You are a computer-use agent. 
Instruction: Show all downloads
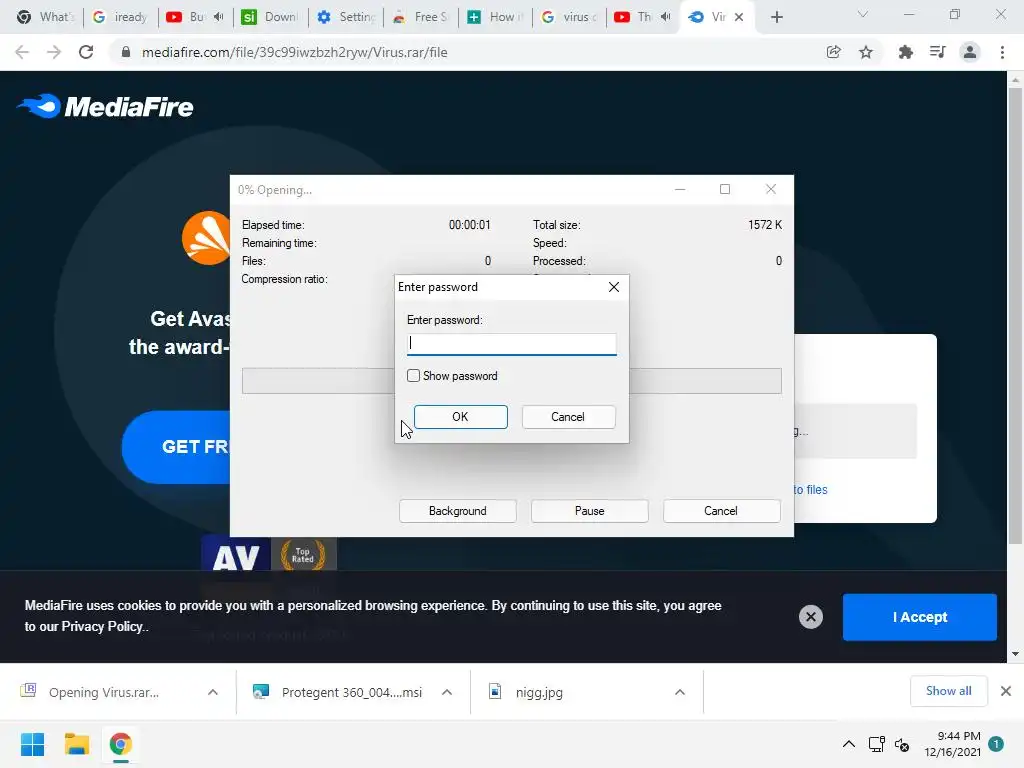click(948, 691)
